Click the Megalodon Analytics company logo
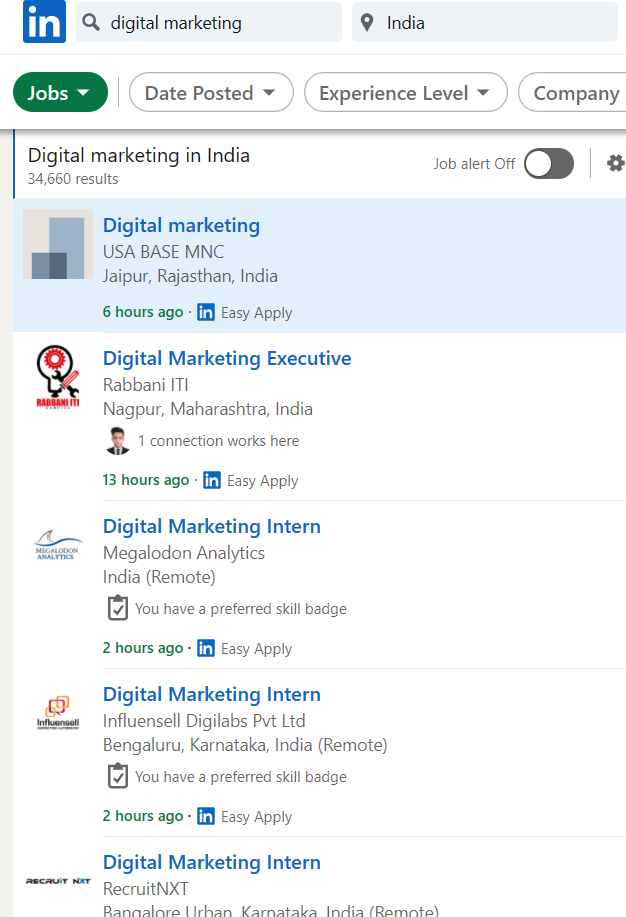Image resolution: width=626 pixels, height=917 pixels. tap(58, 545)
